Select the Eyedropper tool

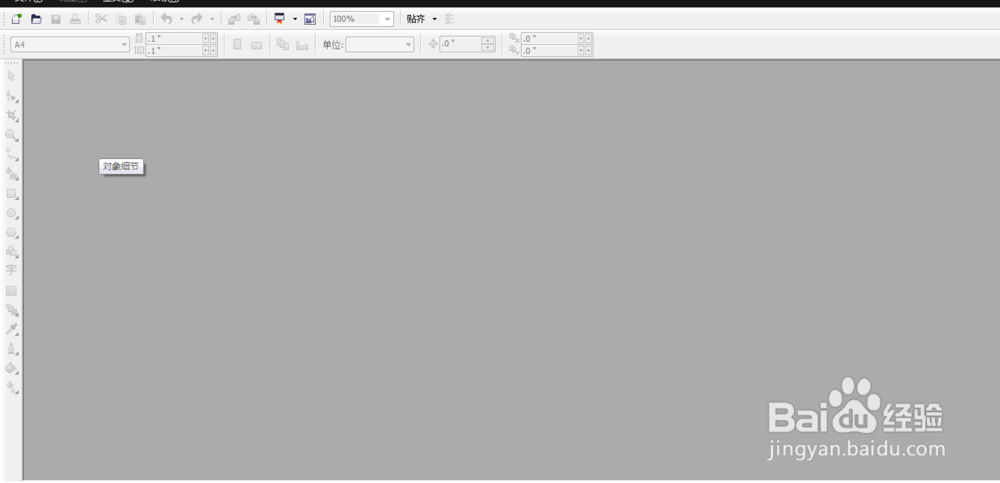(x=11, y=329)
